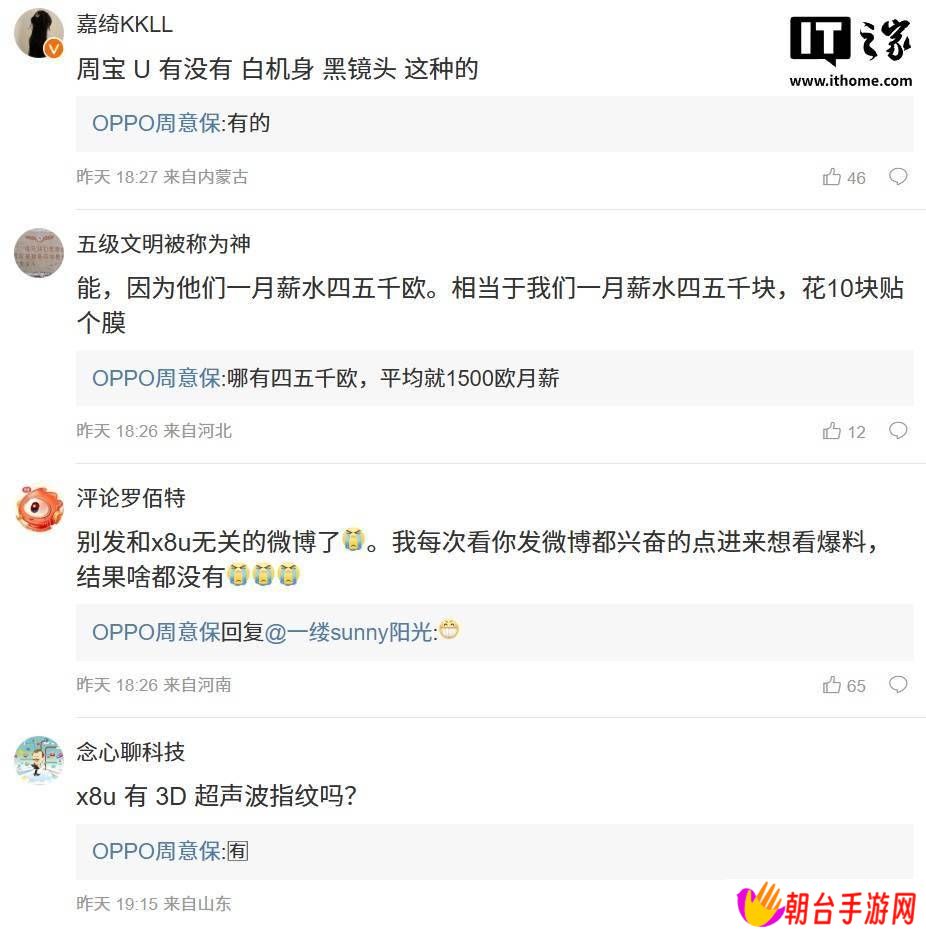
Task: Open OPPO周意保 link in 1500欧月薪 reply
Action: (x=156, y=378)
